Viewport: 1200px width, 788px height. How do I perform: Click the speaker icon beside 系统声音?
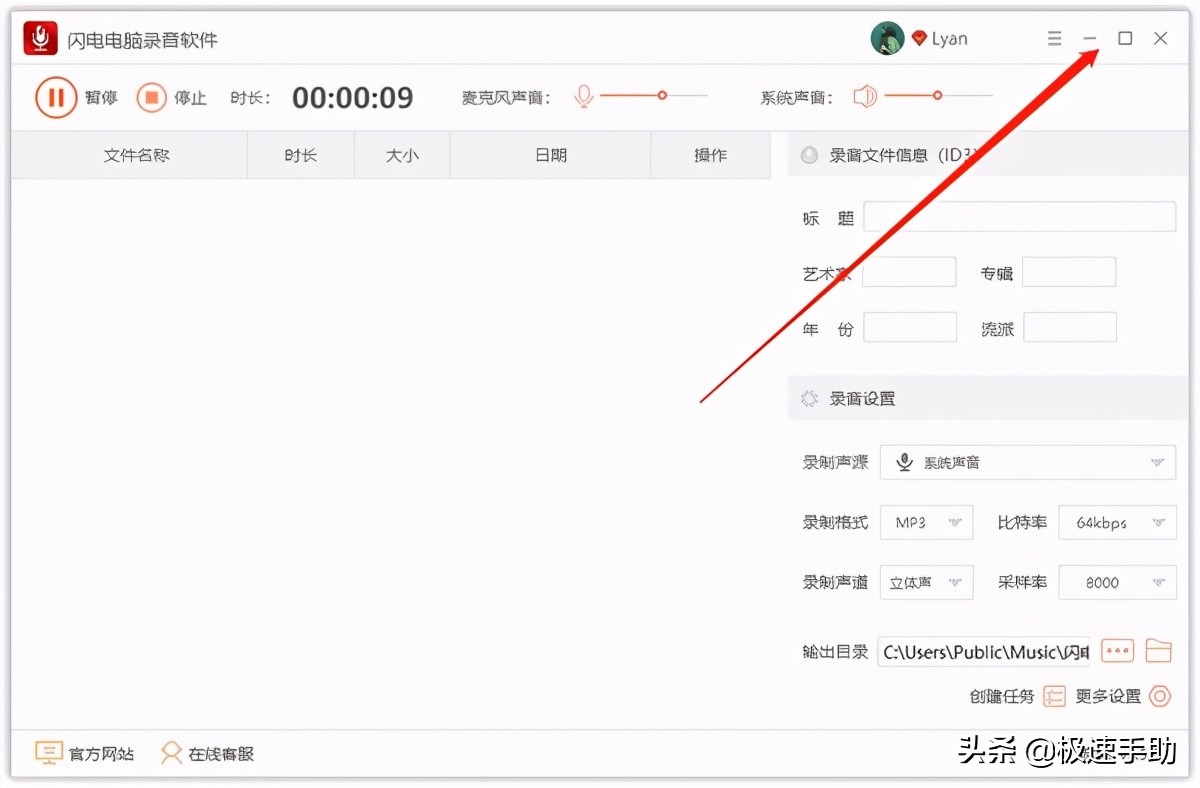tap(864, 96)
